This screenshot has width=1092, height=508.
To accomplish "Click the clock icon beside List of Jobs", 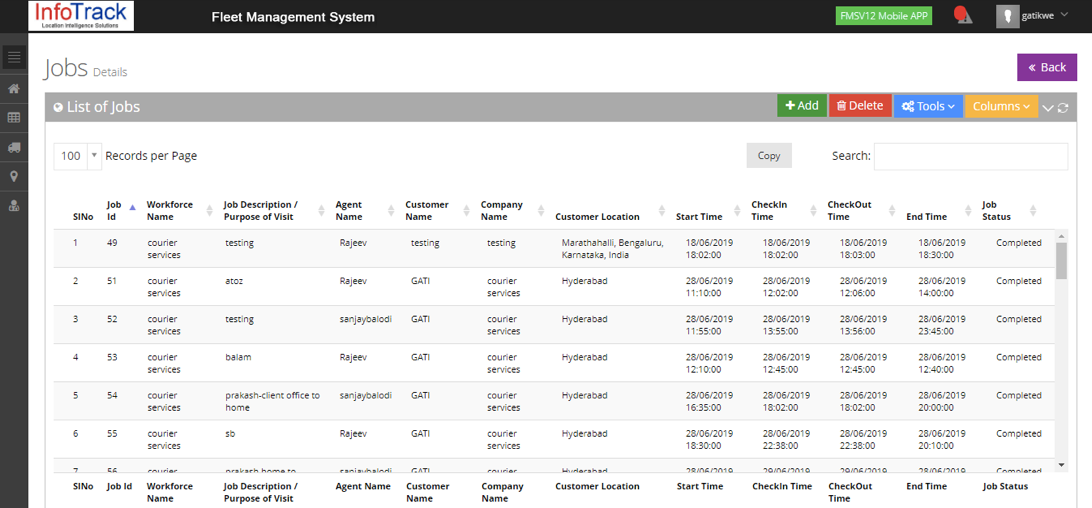I will click(58, 107).
